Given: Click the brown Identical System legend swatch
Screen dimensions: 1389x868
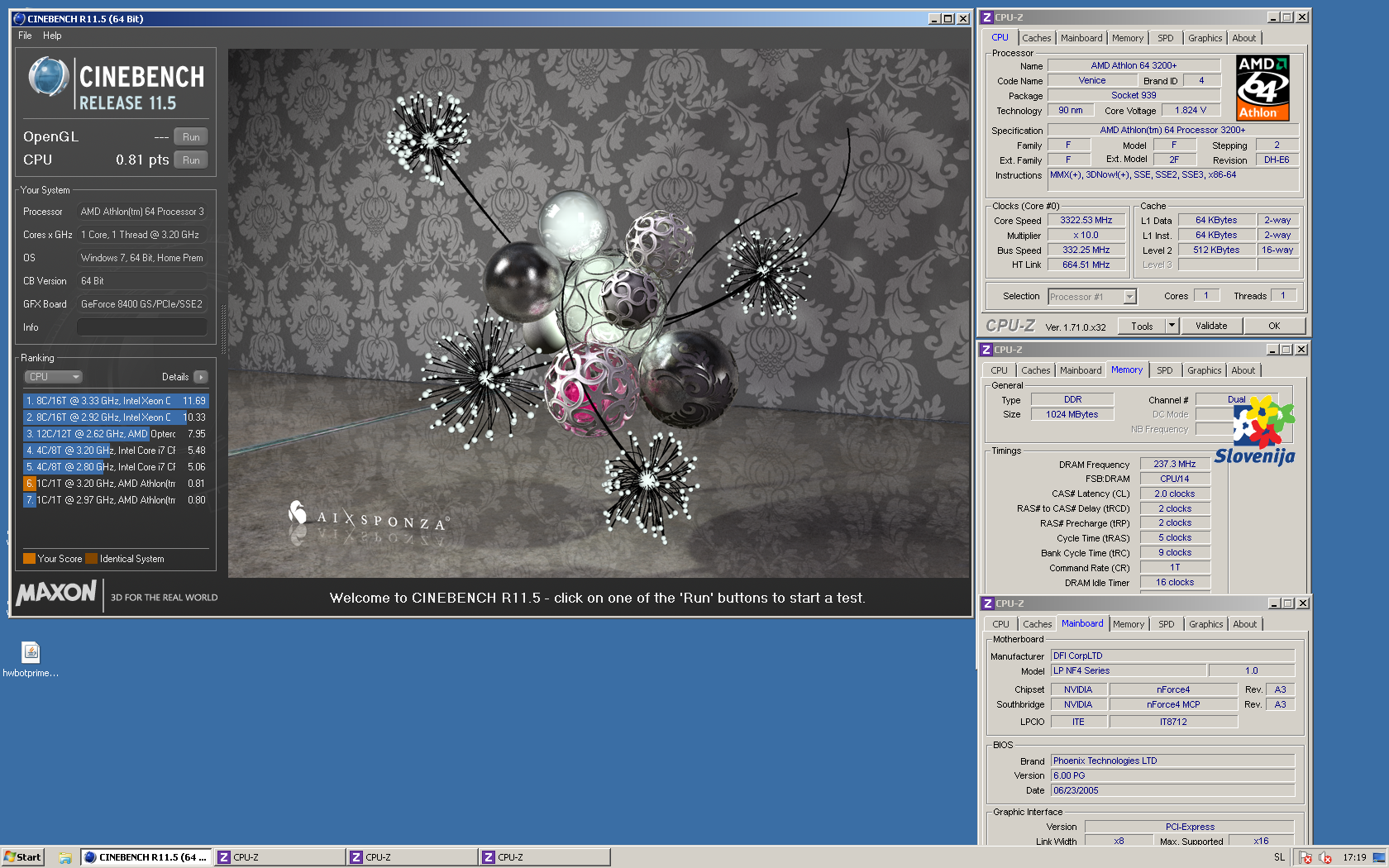Looking at the screenshot, I should click(x=91, y=559).
